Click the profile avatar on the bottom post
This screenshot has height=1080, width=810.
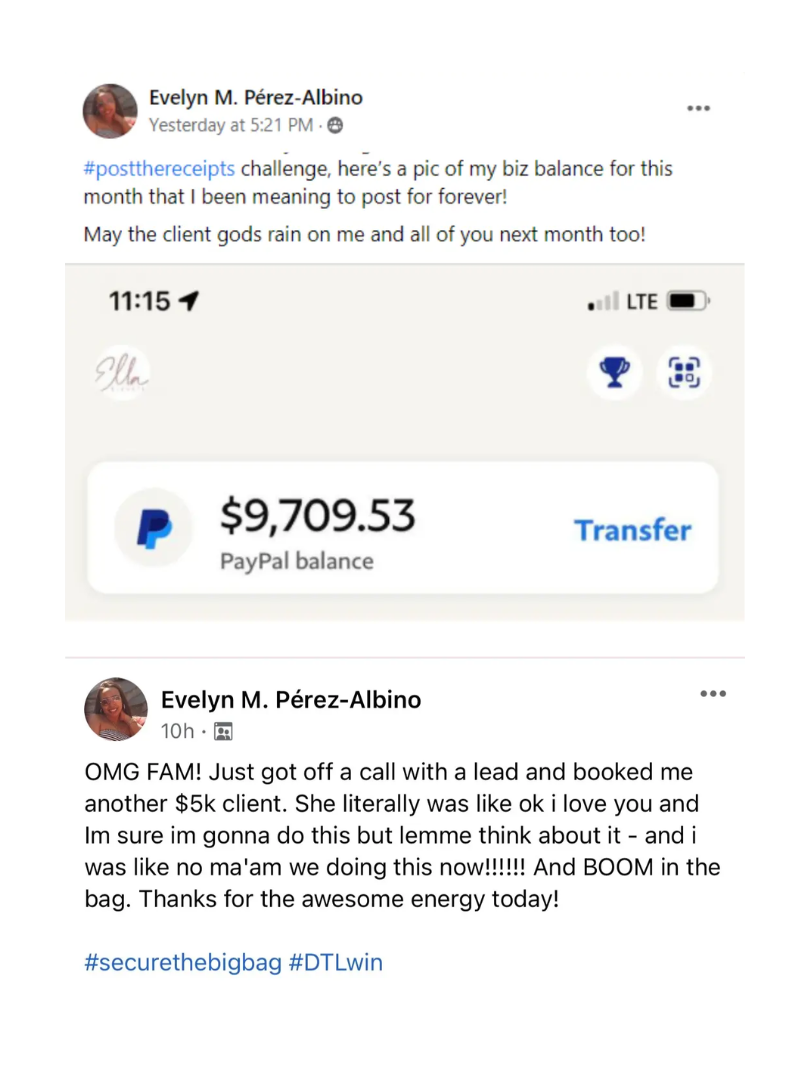116,709
